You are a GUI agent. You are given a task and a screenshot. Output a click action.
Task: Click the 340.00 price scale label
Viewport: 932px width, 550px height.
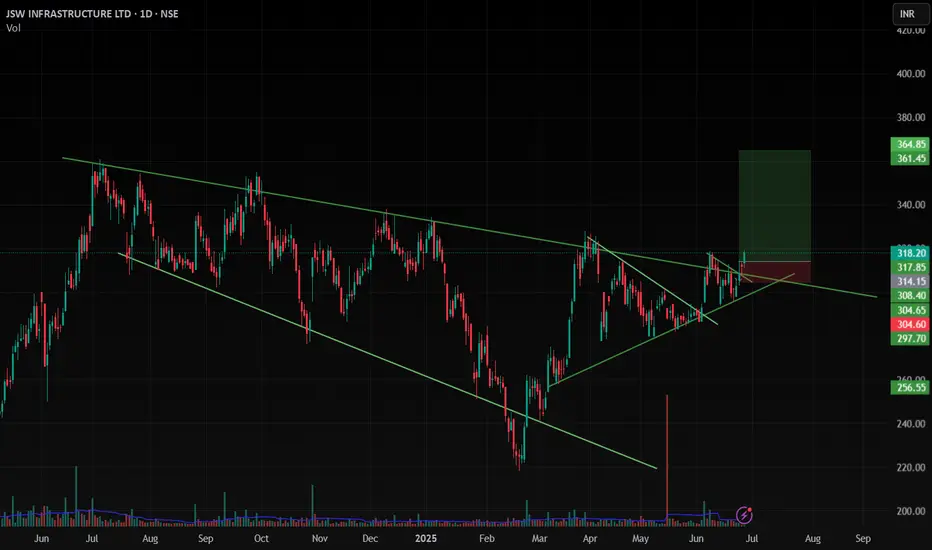(911, 205)
